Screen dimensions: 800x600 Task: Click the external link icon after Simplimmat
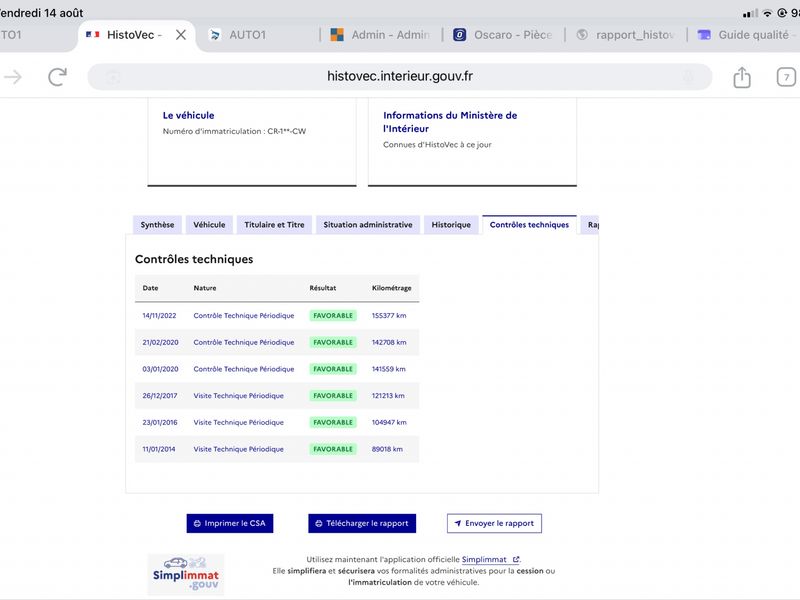coord(516,559)
